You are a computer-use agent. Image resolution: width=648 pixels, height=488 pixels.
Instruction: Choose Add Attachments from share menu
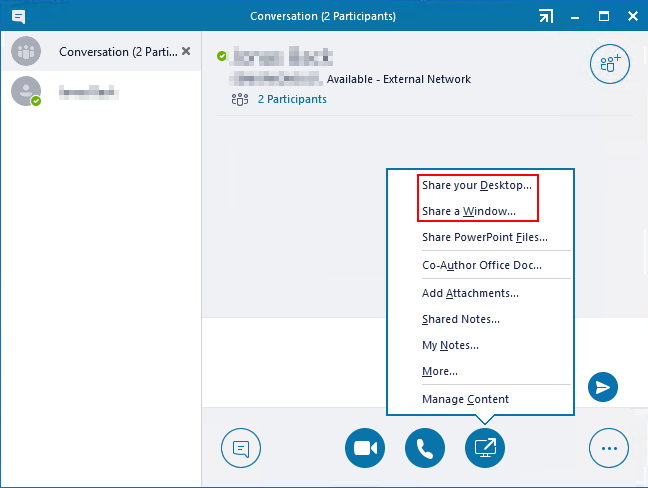(470, 293)
